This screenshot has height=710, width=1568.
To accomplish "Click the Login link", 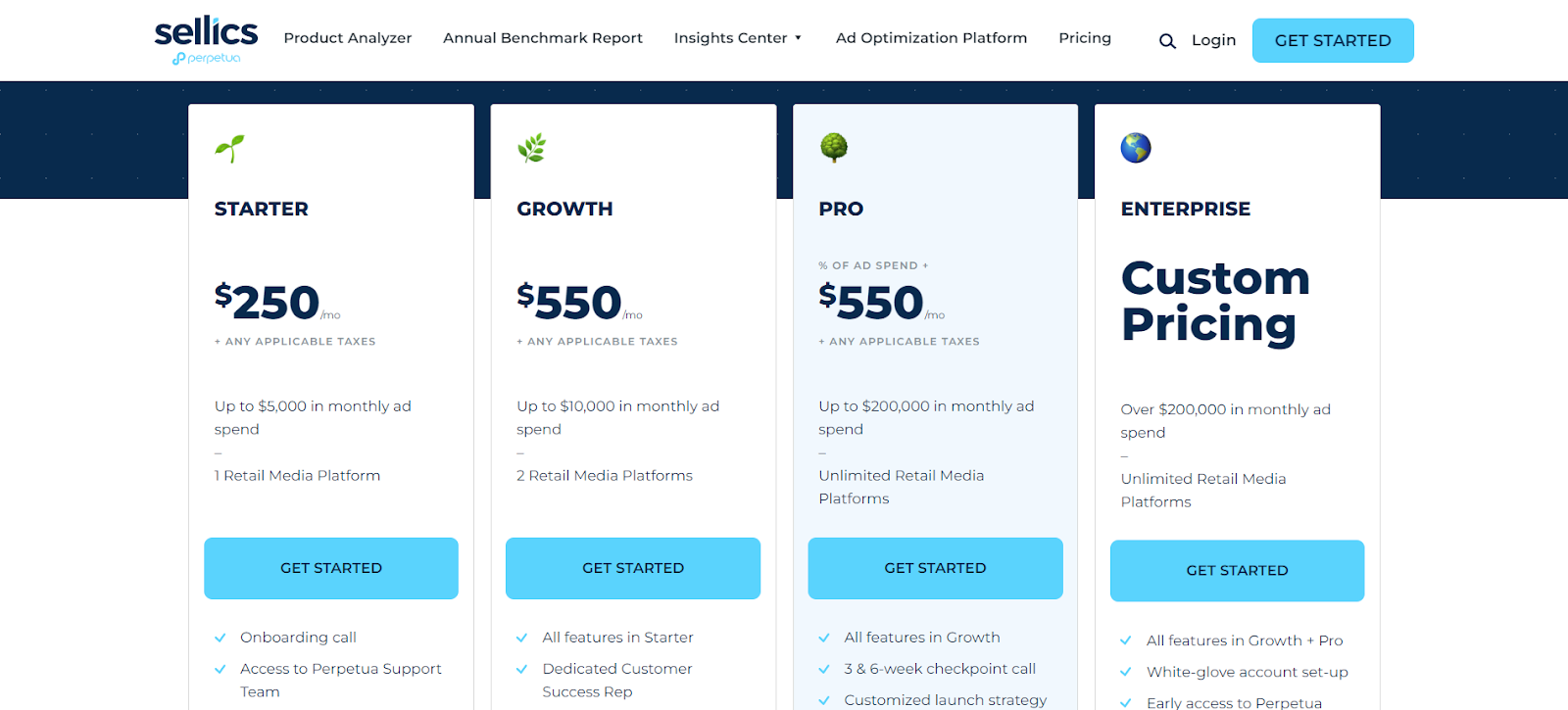I will pyautogui.click(x=1213, y=40).
